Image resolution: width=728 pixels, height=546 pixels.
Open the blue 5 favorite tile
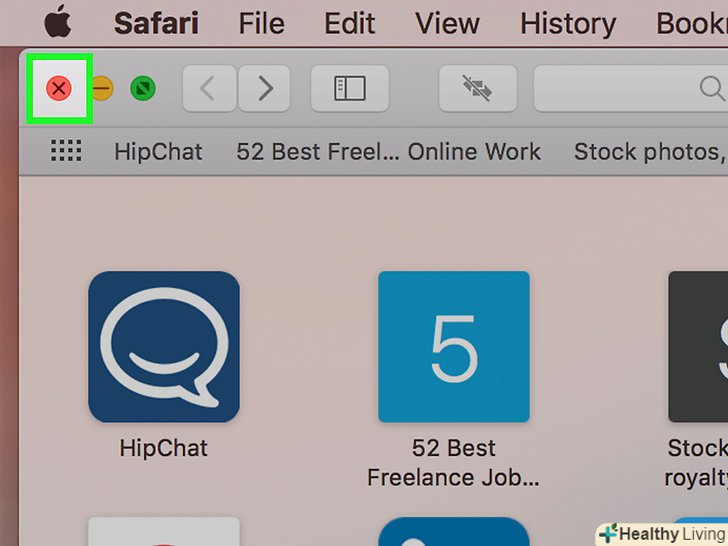point(454,347)
